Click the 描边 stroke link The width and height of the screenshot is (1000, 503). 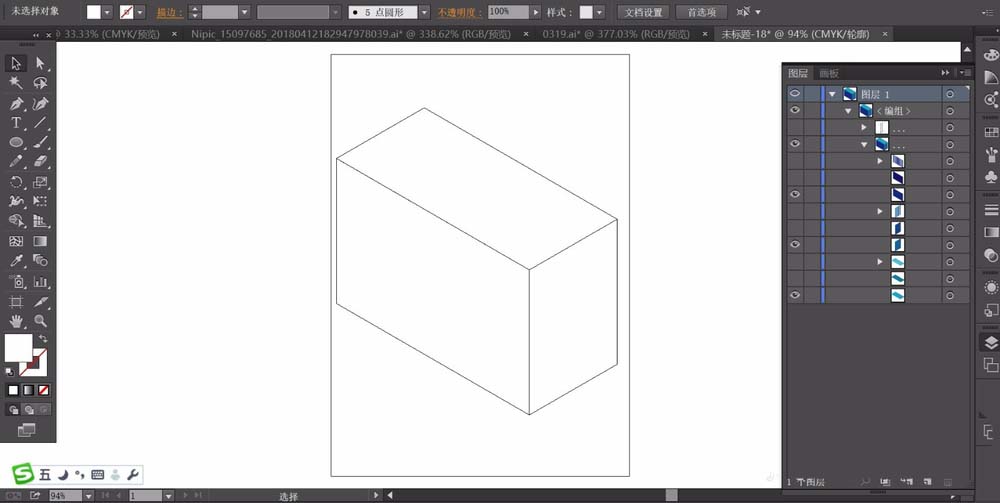pos(169,12)
